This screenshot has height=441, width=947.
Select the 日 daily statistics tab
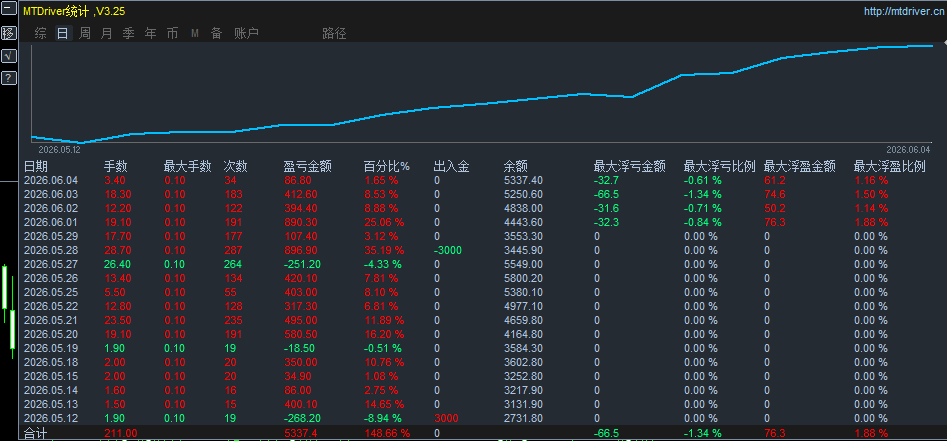point(63,33)
